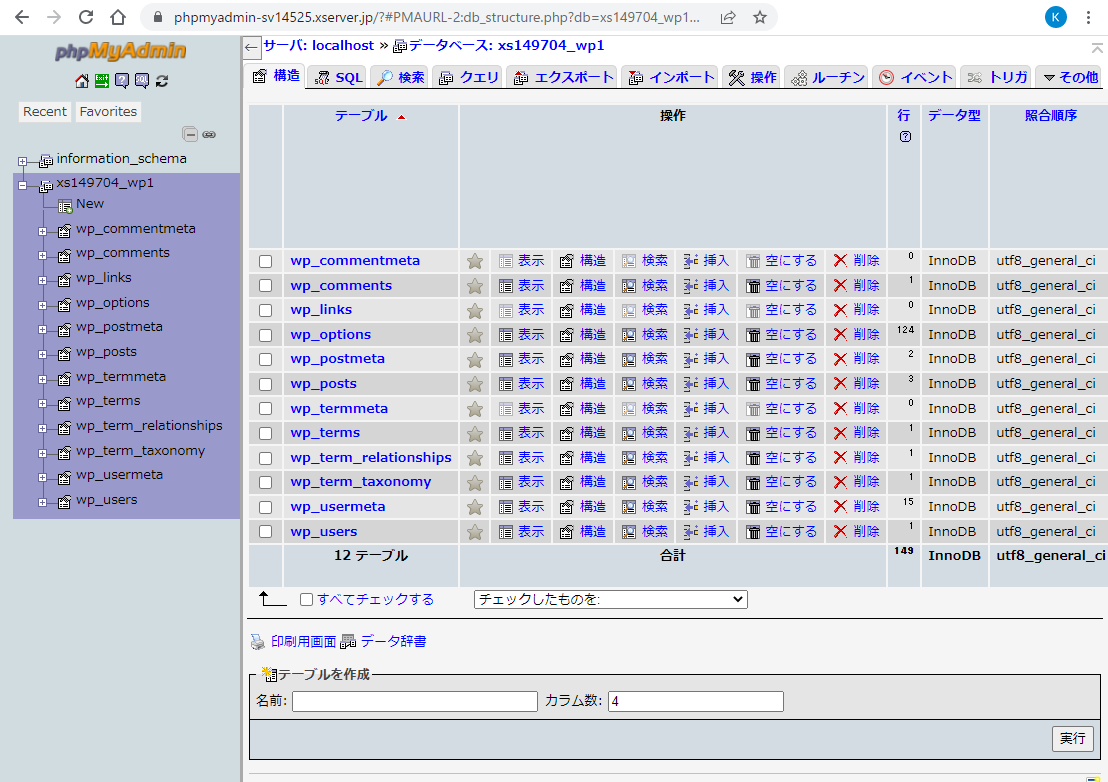Open the wp_term_relationships table link

point(371,457)
